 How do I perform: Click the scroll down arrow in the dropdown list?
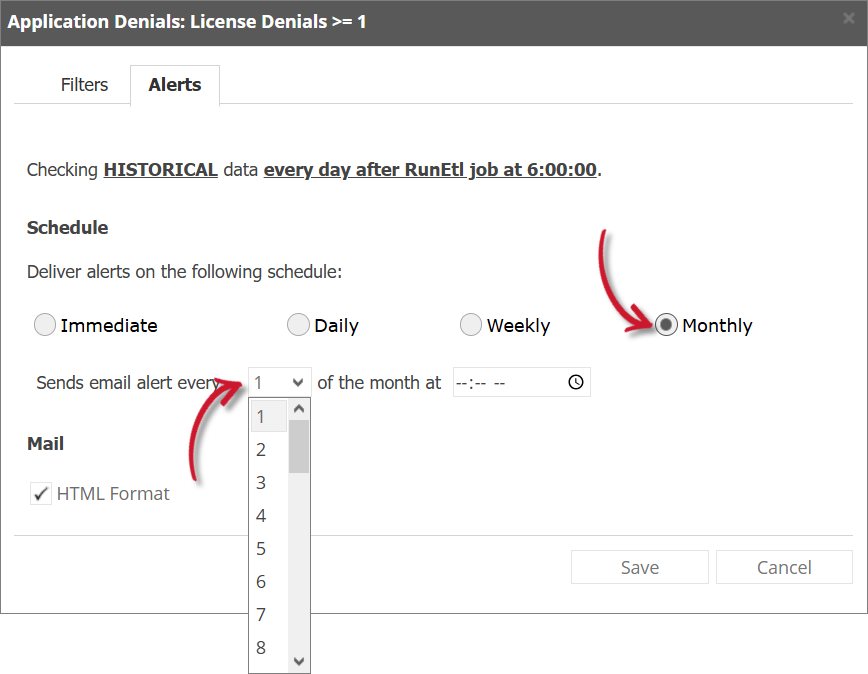pos(299,661)
